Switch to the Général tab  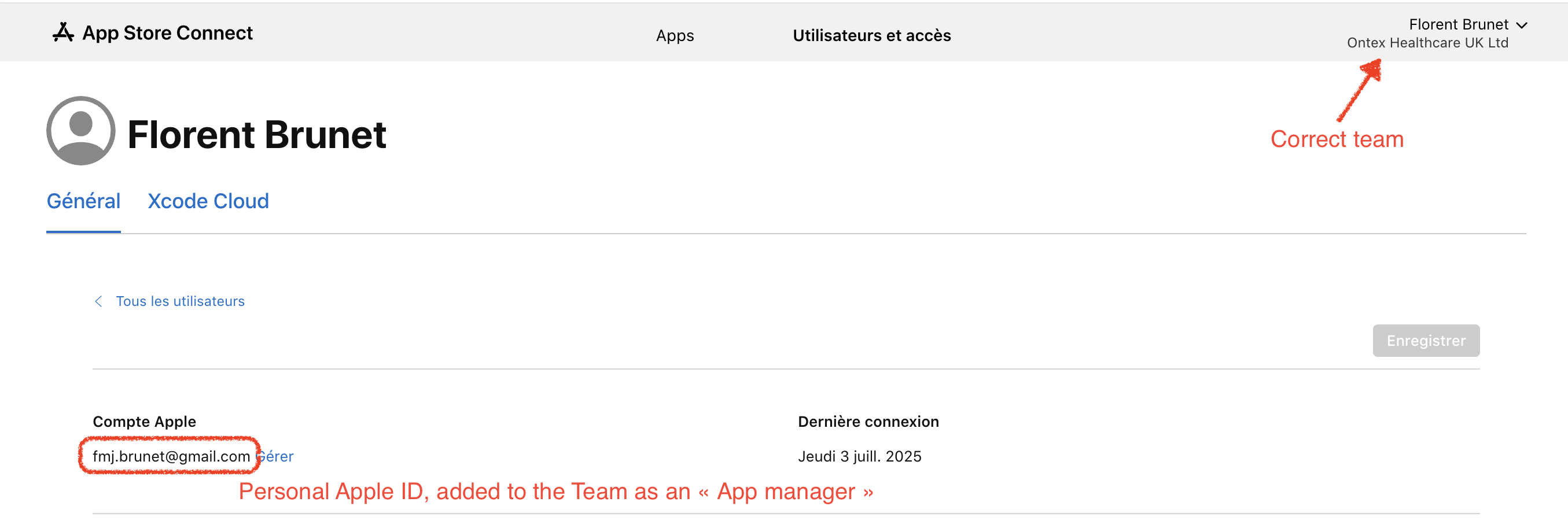pos(83,201)
